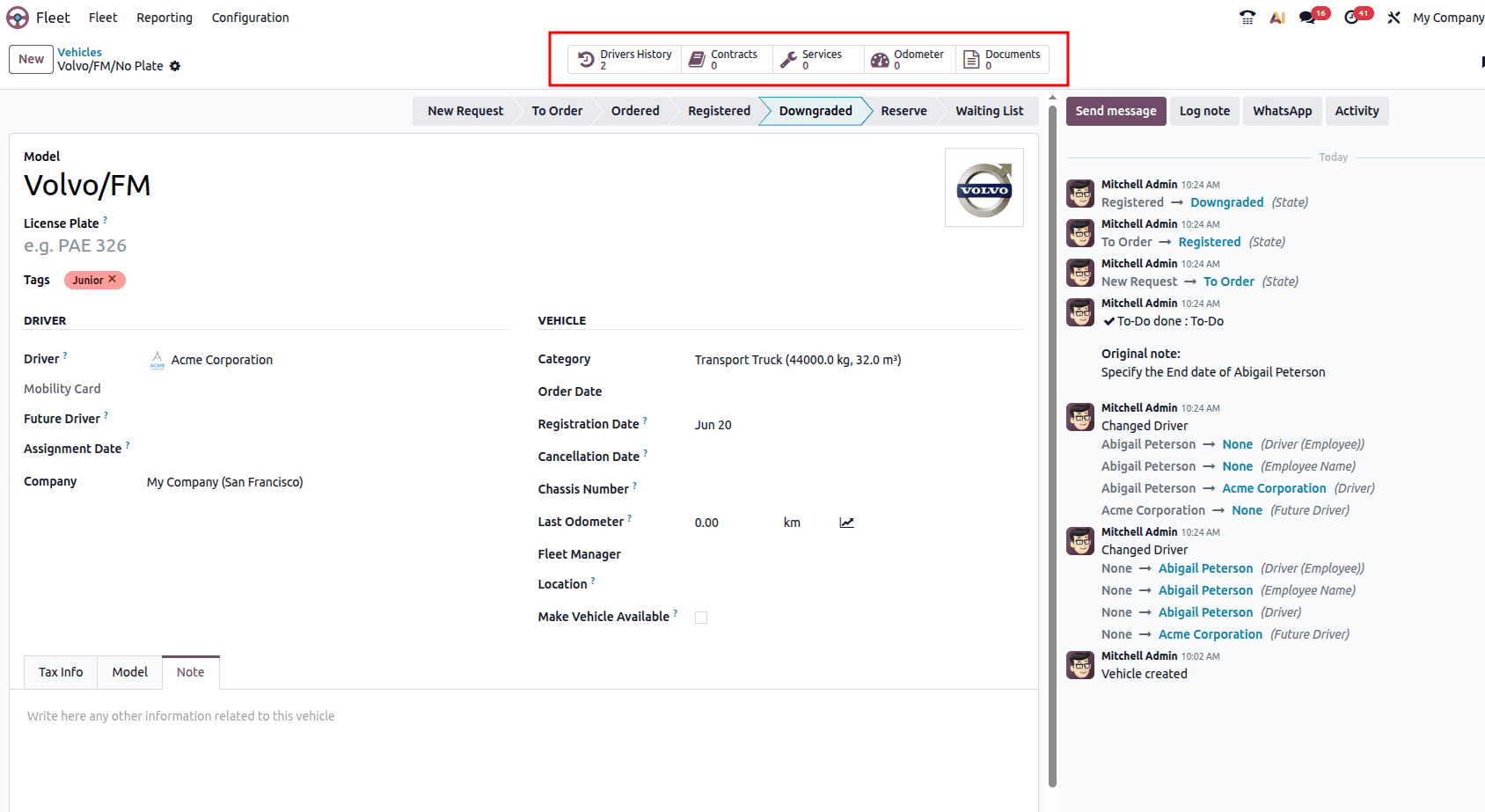The width and height of the screenshot is (1485, 812).
Task: Click Downgraded link in chatter log
Action: pos(1226,202)
